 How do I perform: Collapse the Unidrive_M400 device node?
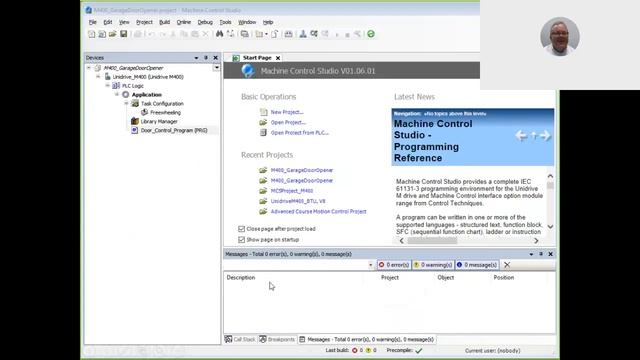pyautogui.click(x=98, y=77)
